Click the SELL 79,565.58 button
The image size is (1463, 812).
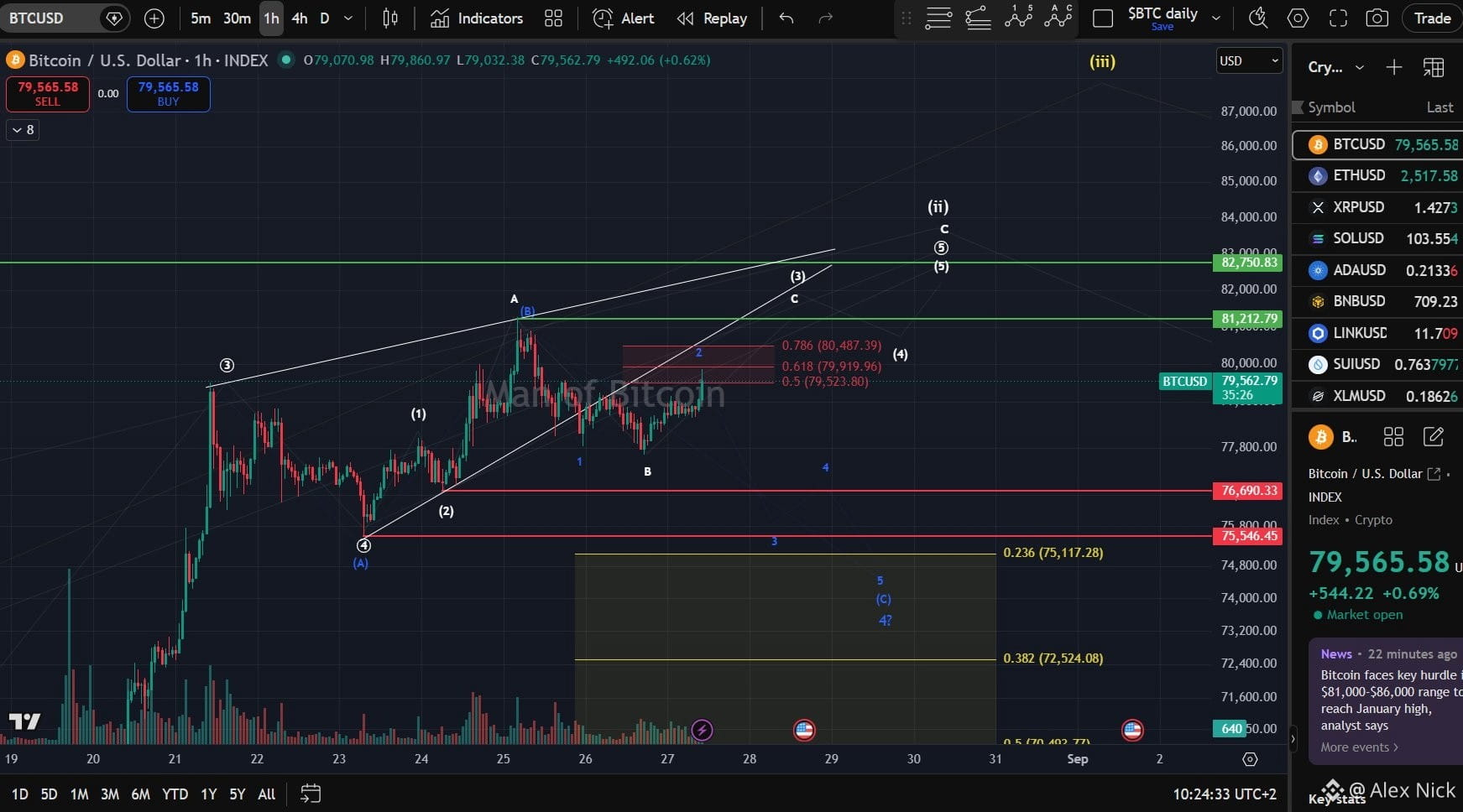coord(48,94)
